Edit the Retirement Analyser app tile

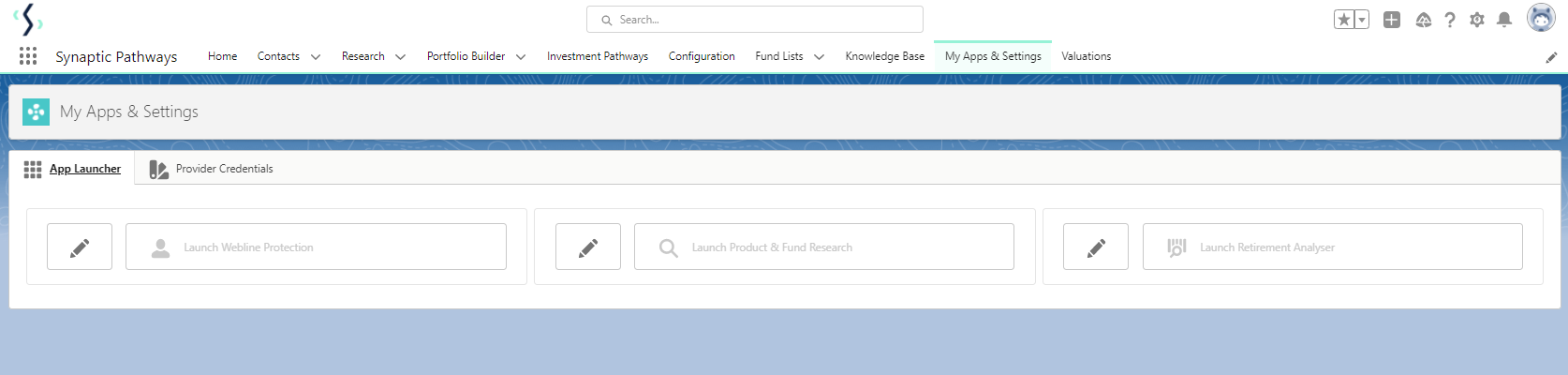pos(1096,247)
